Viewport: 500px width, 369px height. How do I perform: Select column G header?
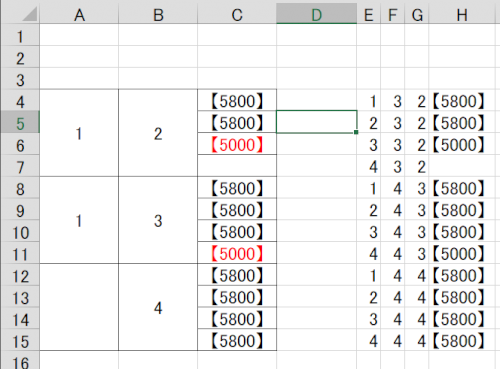click(417, 15)
